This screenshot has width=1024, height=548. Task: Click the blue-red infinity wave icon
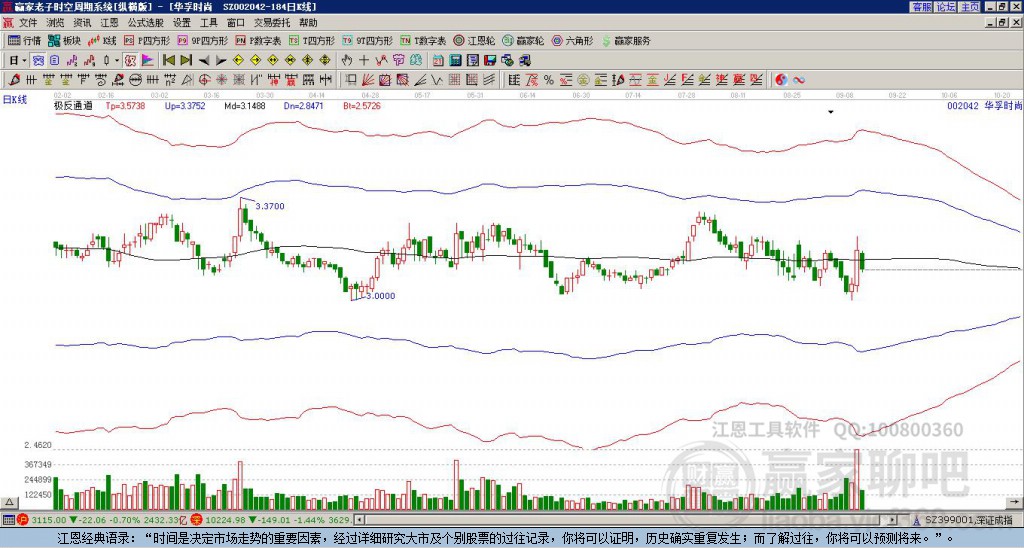[798, 80]
